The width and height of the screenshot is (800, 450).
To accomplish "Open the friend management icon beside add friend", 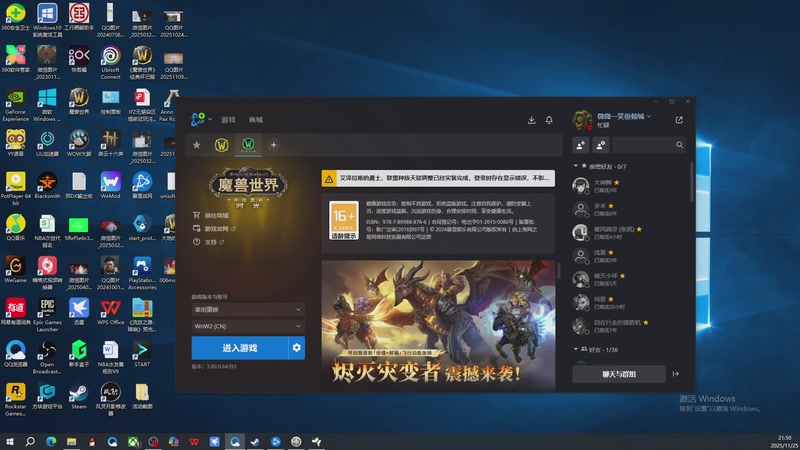I will (x=601, y=145).
